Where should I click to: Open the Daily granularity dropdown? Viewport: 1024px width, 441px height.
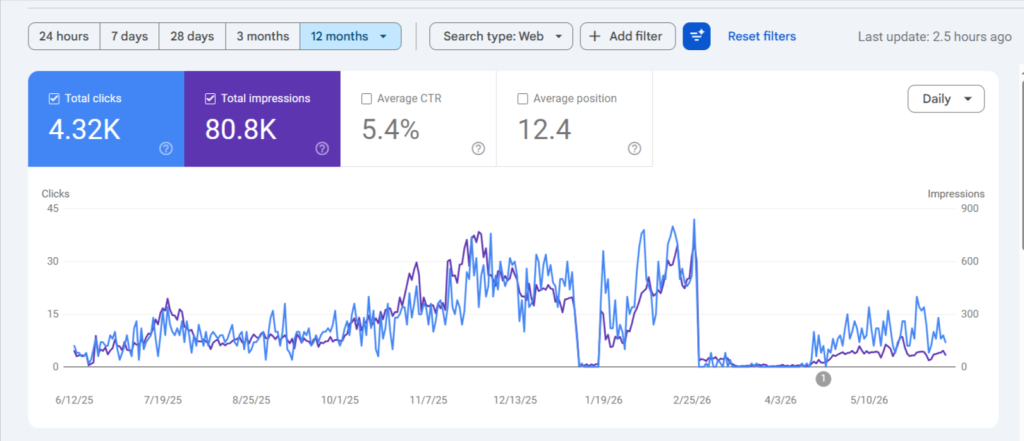946,99
